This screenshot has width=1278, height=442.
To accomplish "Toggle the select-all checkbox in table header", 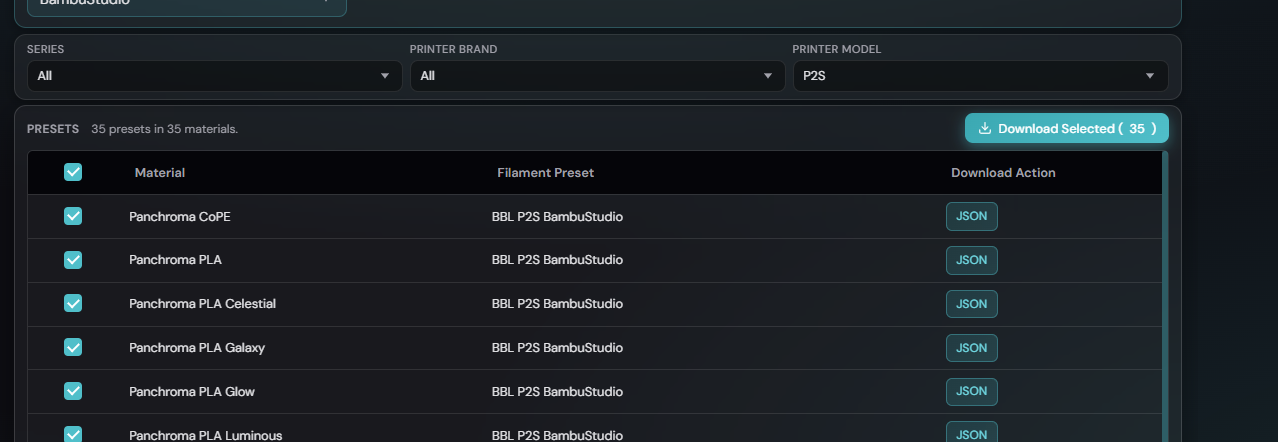I will point(73,172).
